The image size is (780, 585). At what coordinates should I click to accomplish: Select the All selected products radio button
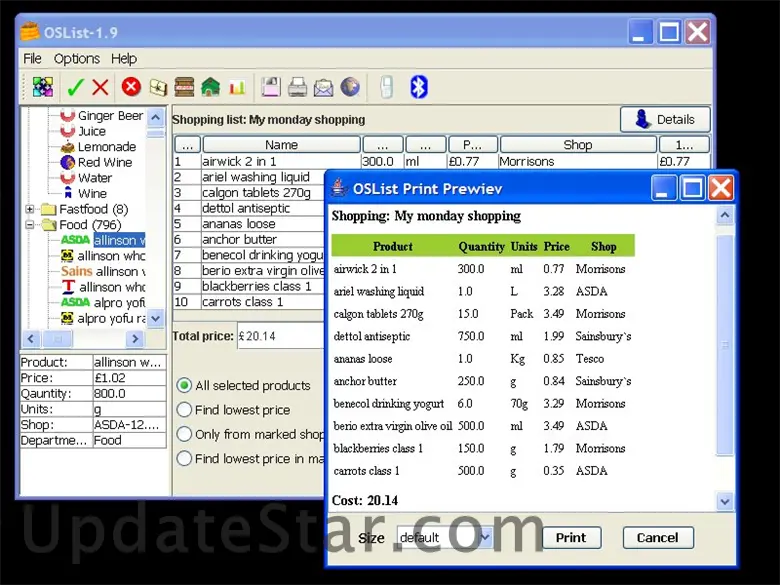pyautogui.click(x=184, y=386)
